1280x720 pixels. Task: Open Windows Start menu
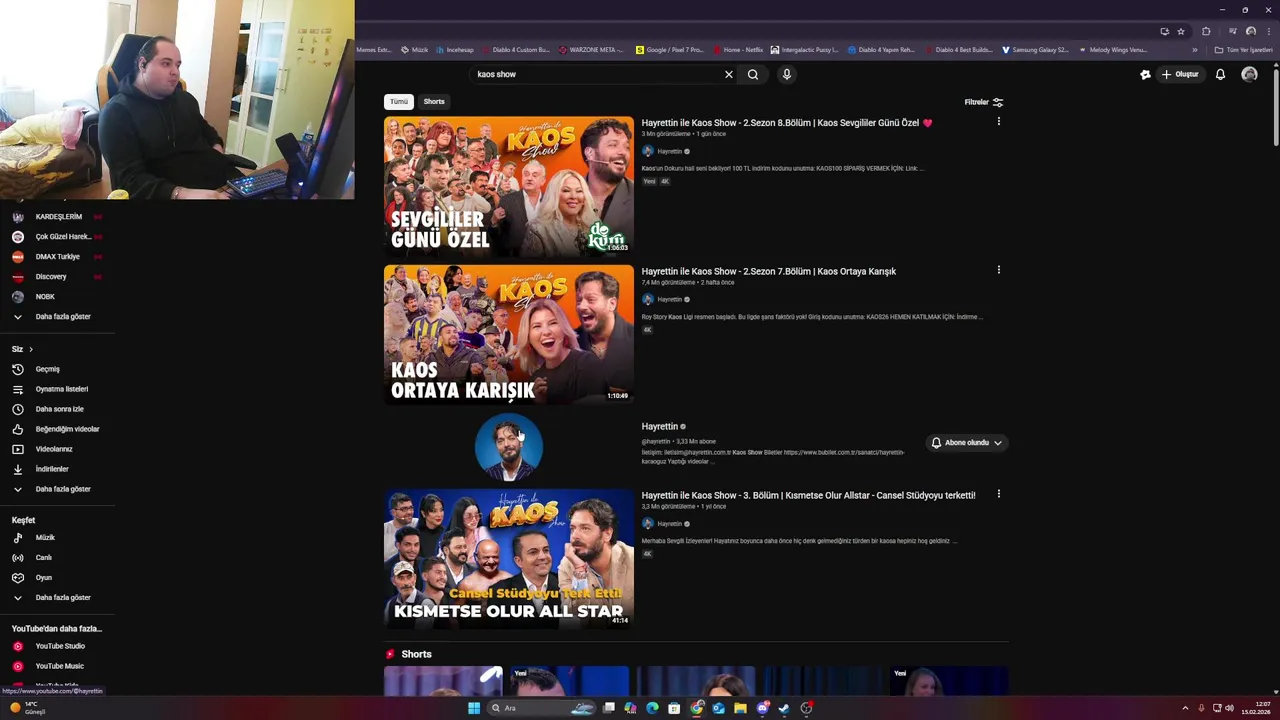(x=474, y=708)
